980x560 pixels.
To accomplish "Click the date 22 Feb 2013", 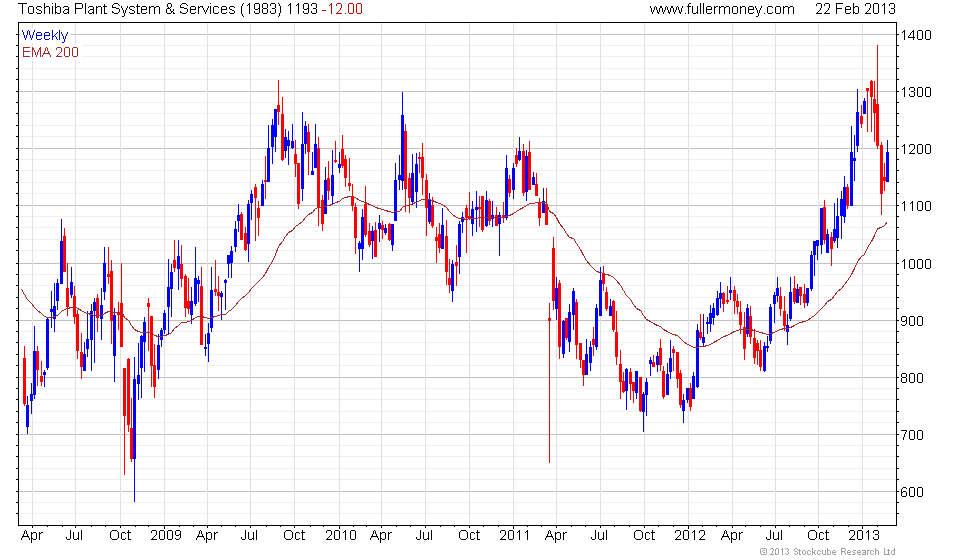I will coord(855,9).
